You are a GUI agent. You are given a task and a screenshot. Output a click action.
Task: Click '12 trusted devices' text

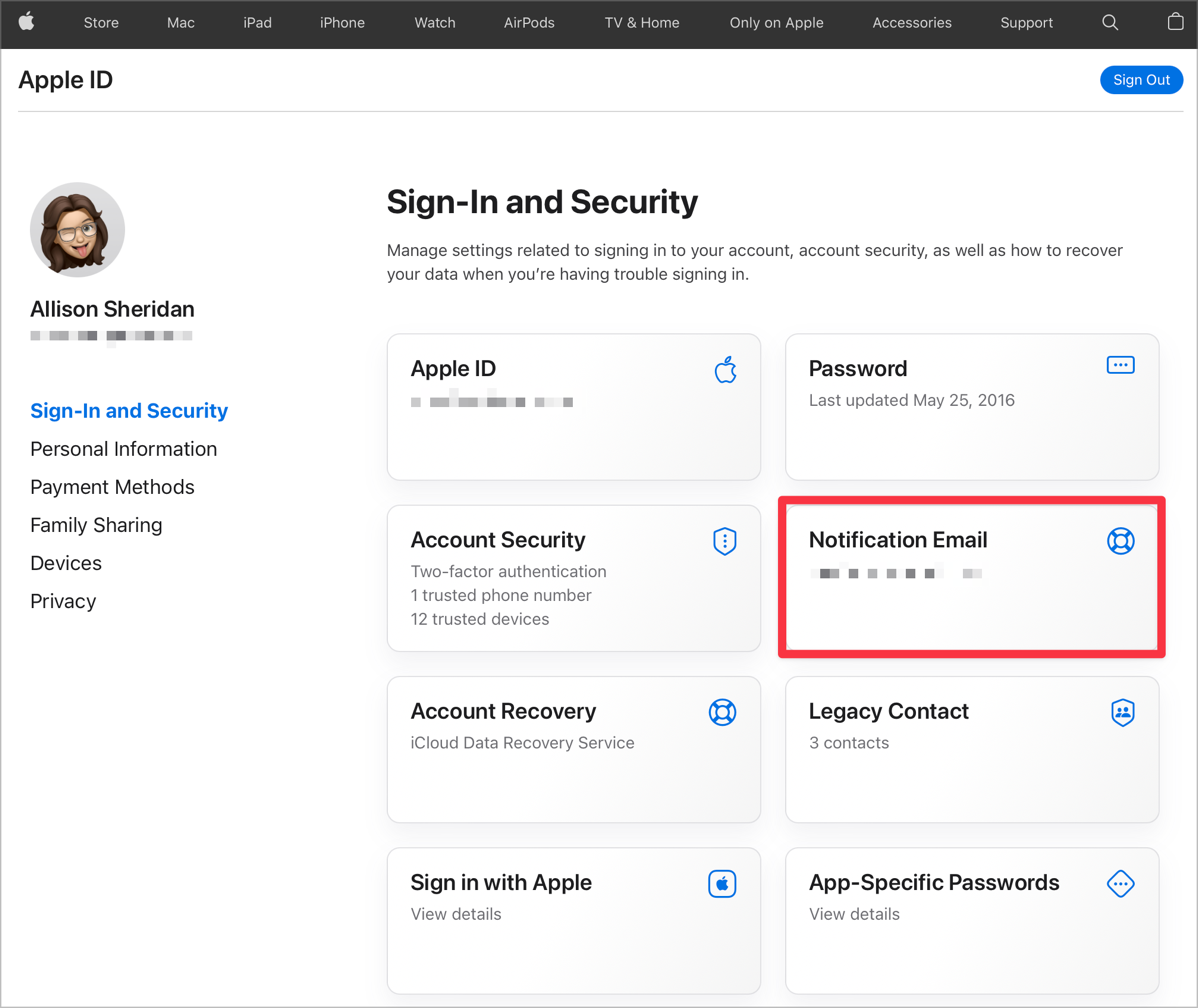click(480, 619)
